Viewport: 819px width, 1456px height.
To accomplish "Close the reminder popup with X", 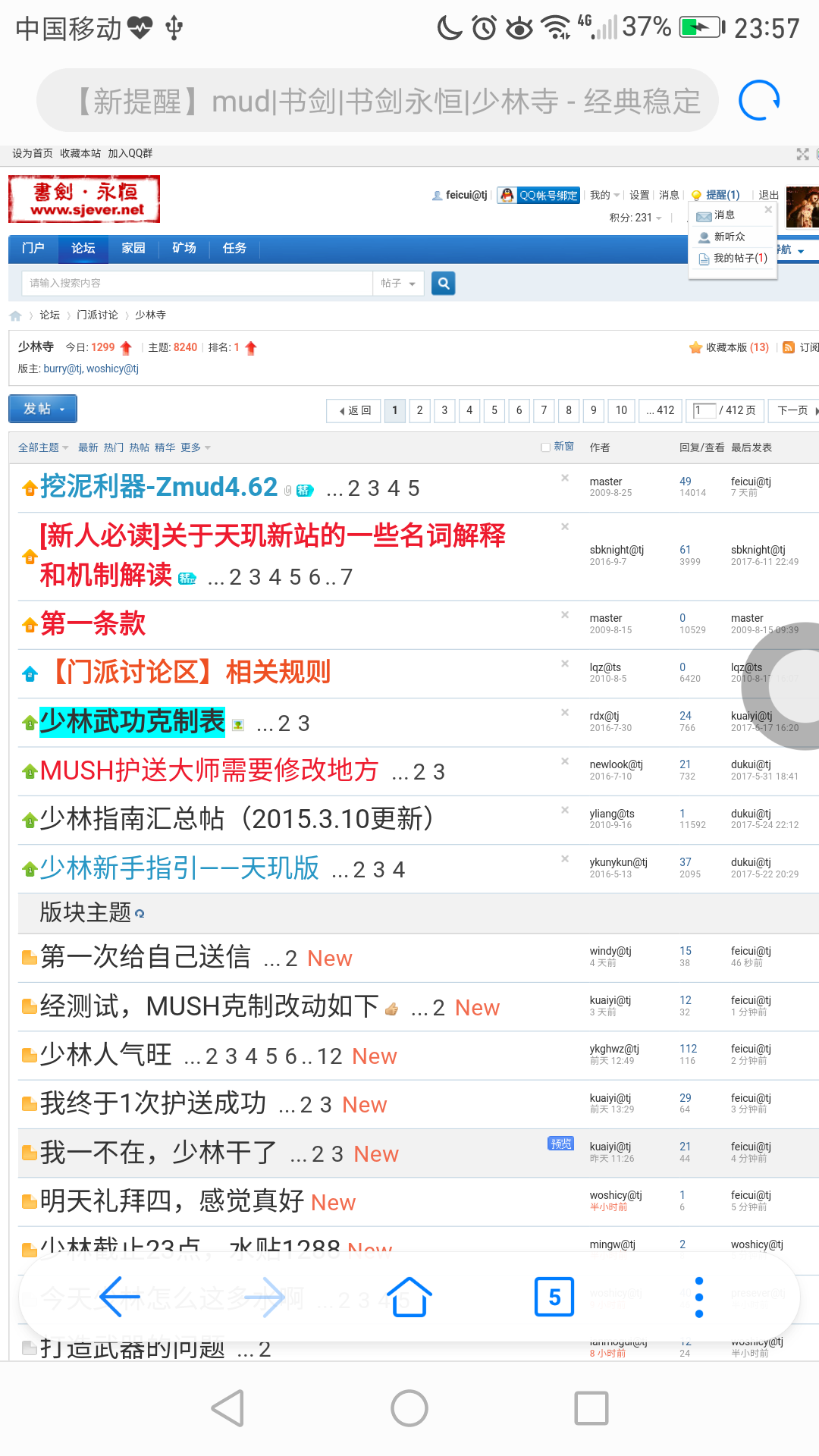I will (768, 209).
